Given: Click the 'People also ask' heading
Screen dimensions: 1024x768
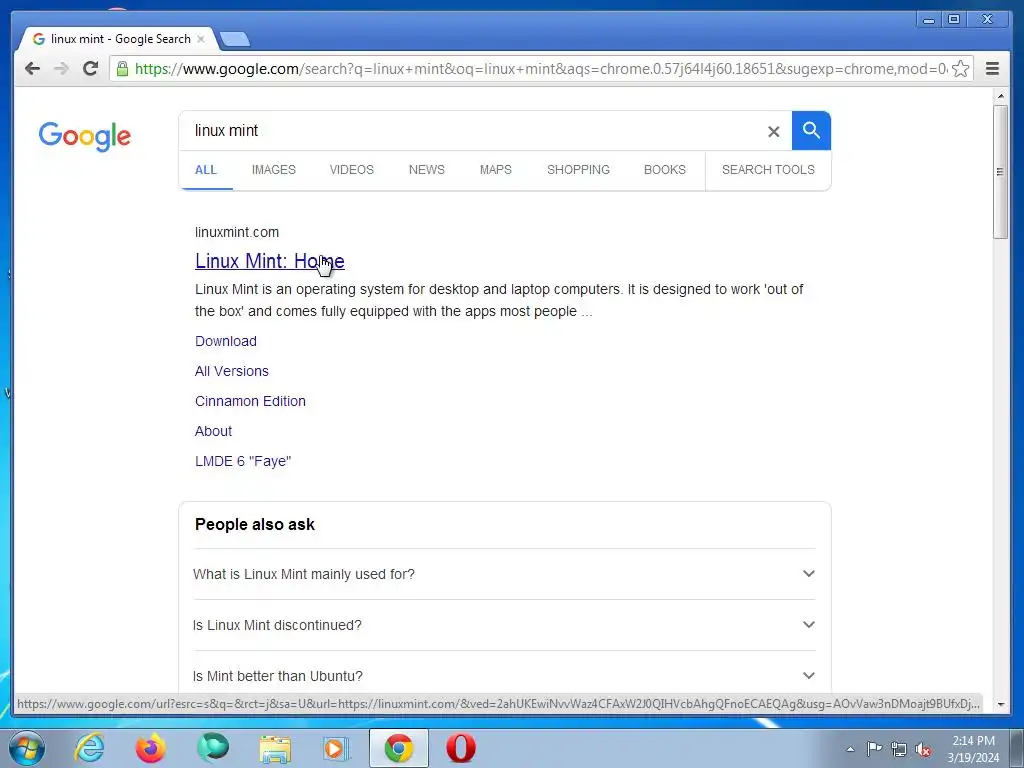Looking at the screenshot, I should click(255, 524).
